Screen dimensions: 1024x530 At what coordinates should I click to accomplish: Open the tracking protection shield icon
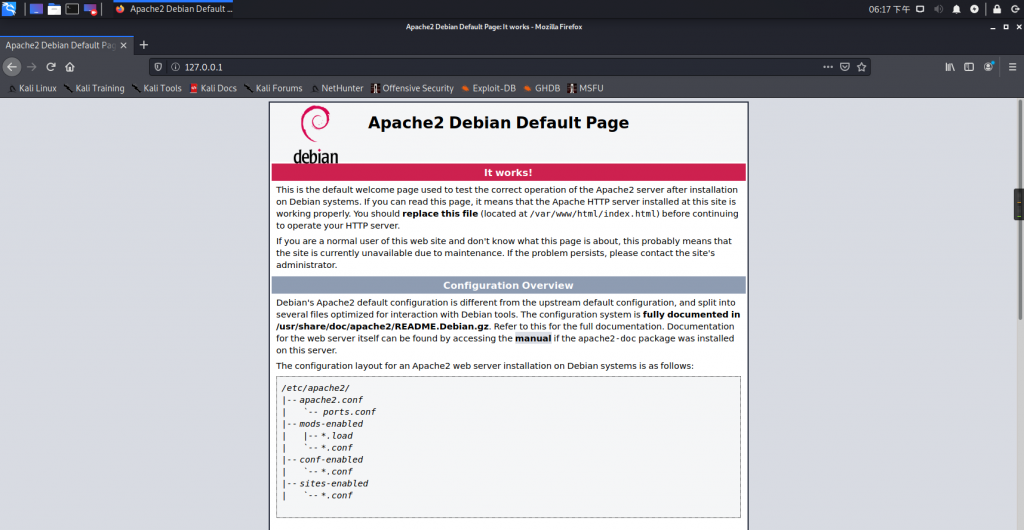pos(160,67)
